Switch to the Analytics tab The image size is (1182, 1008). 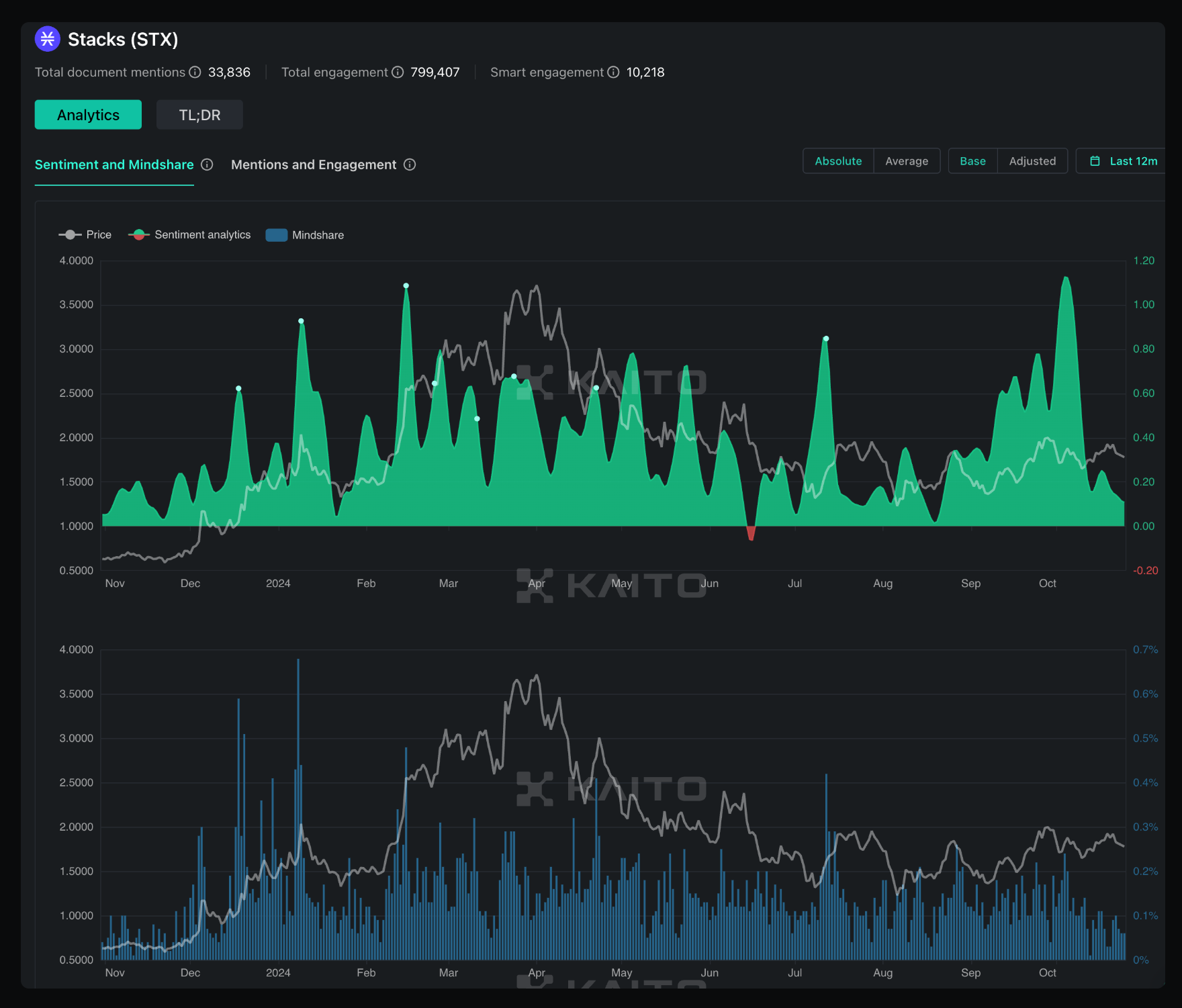(x=88, y=115)
